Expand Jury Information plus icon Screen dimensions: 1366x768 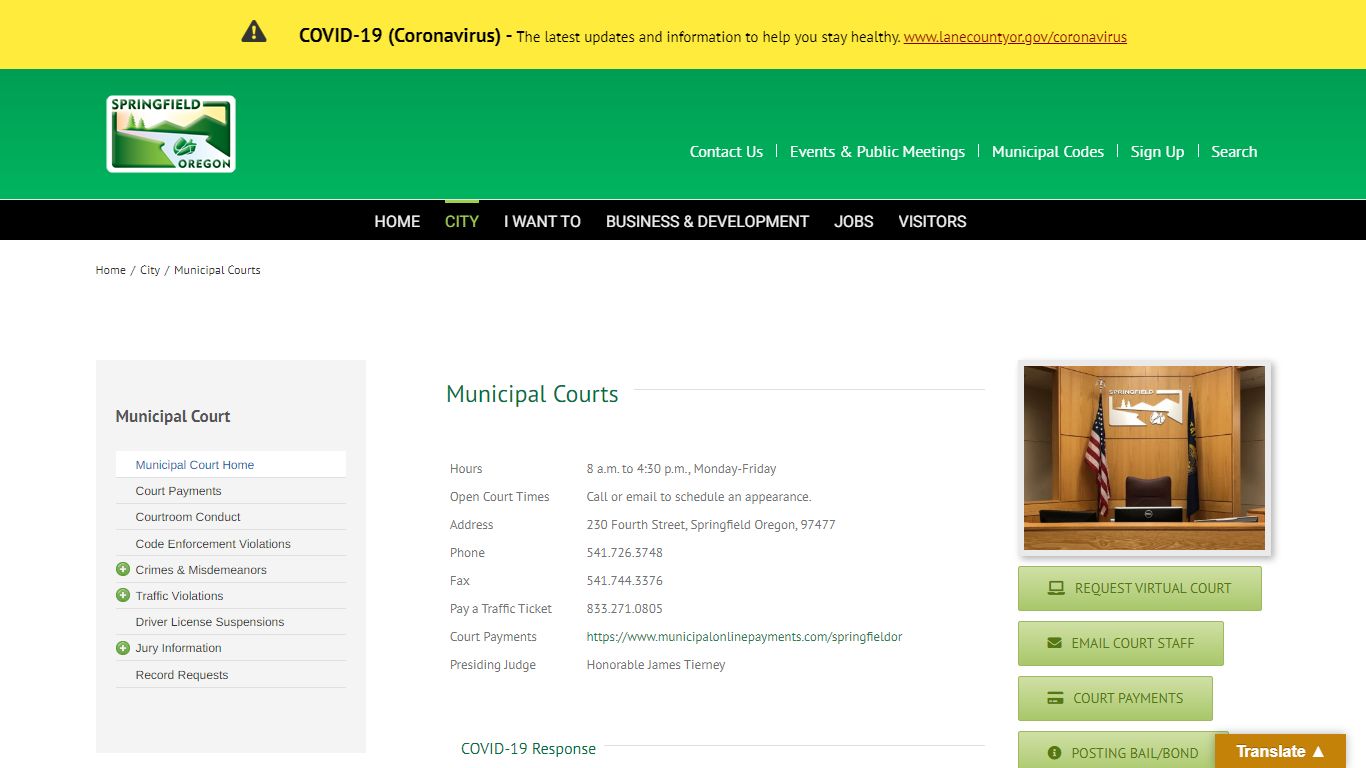(x=123, y=648)
